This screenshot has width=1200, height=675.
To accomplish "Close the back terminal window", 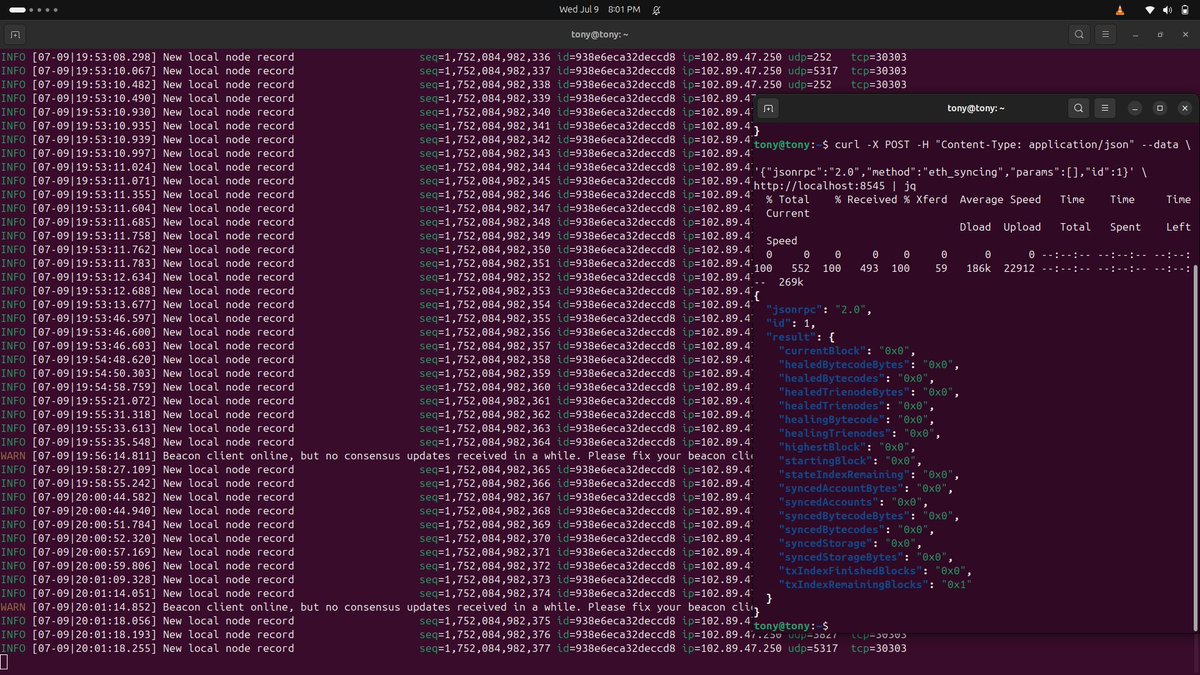I will point(1184,34).
